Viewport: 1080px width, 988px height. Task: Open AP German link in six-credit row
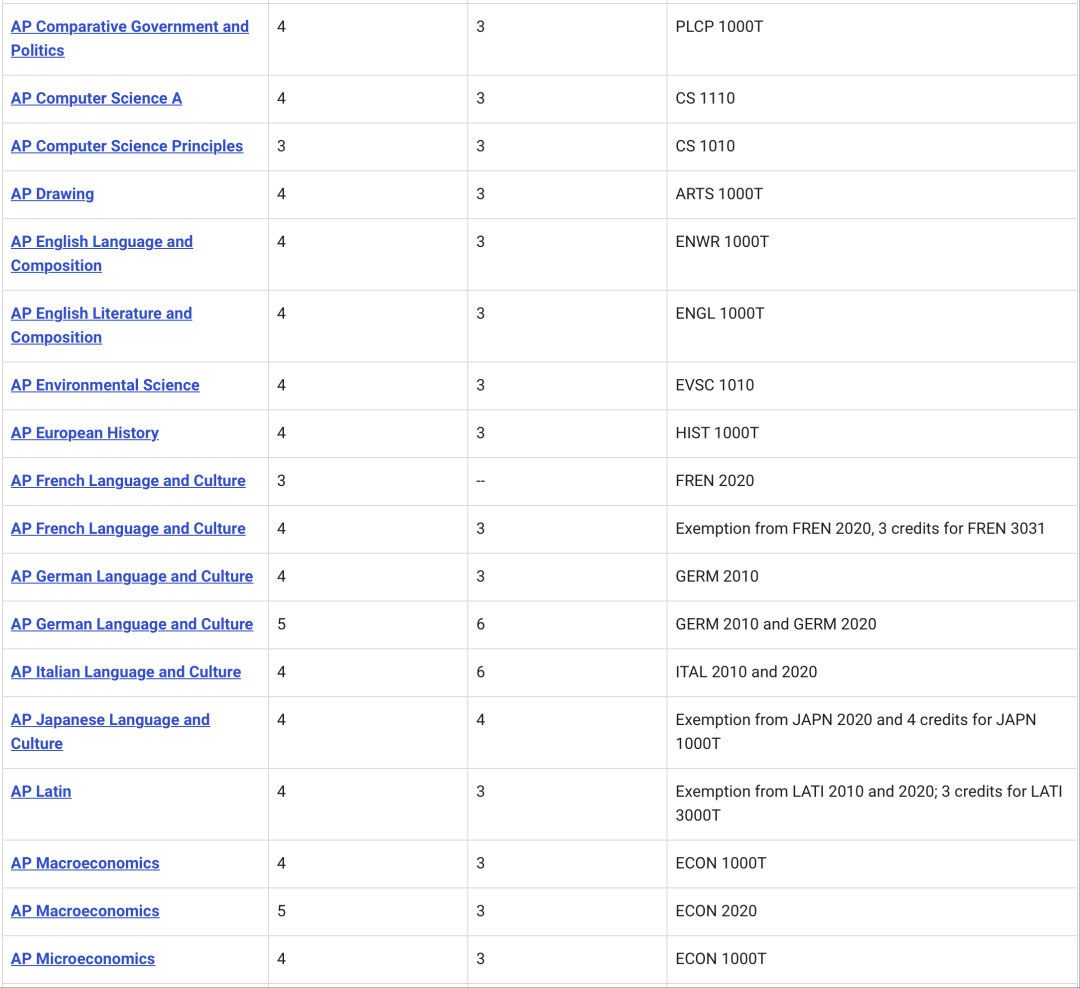[132, 625]
